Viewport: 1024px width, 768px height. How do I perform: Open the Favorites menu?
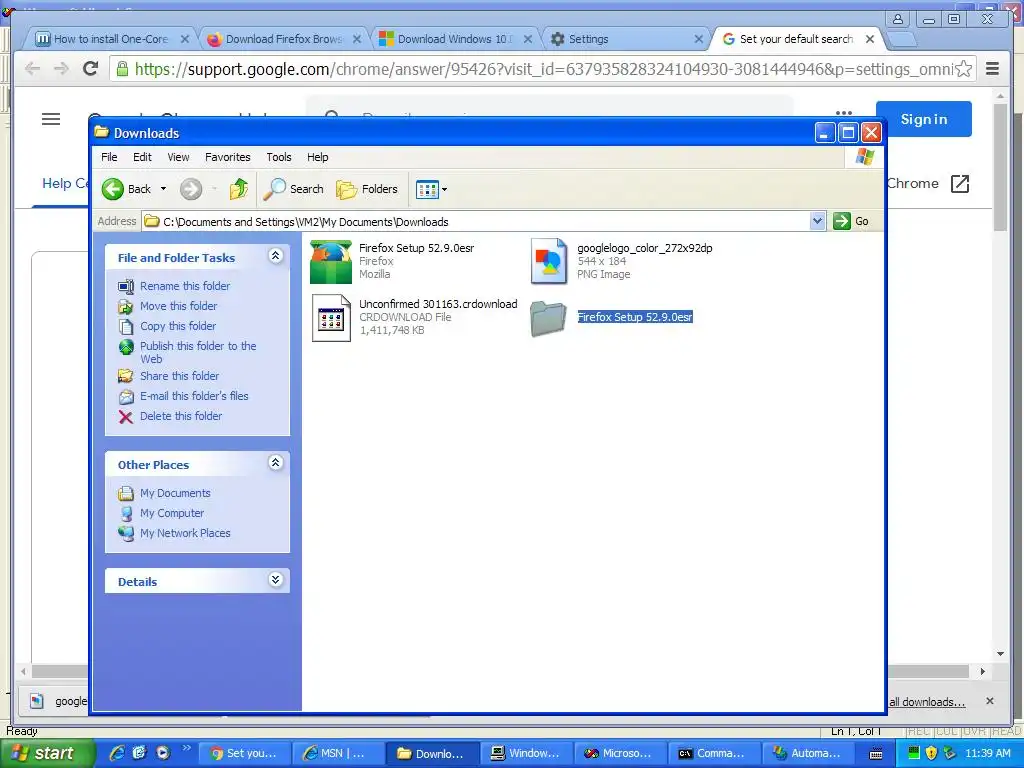point(227,157)
